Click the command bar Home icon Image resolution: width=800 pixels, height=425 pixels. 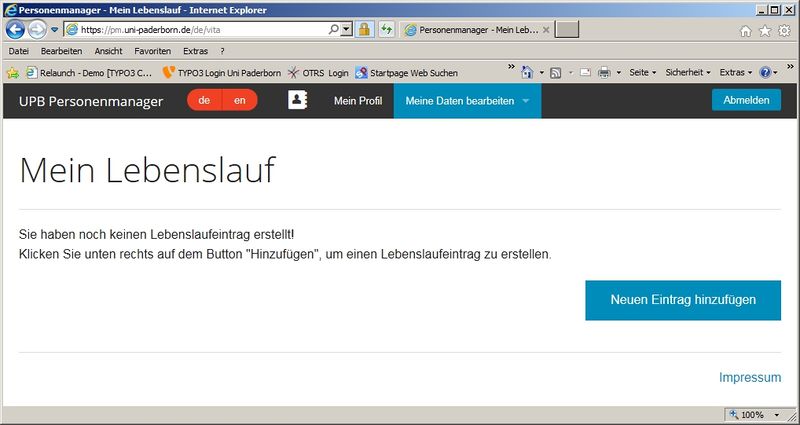coord(527,72)
